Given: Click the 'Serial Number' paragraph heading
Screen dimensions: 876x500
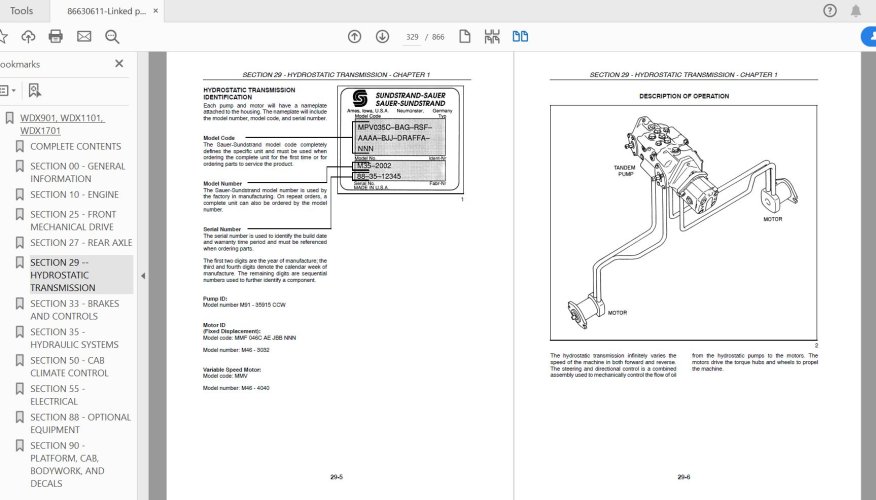Looking at the screenshot, I should click(222, 229).
